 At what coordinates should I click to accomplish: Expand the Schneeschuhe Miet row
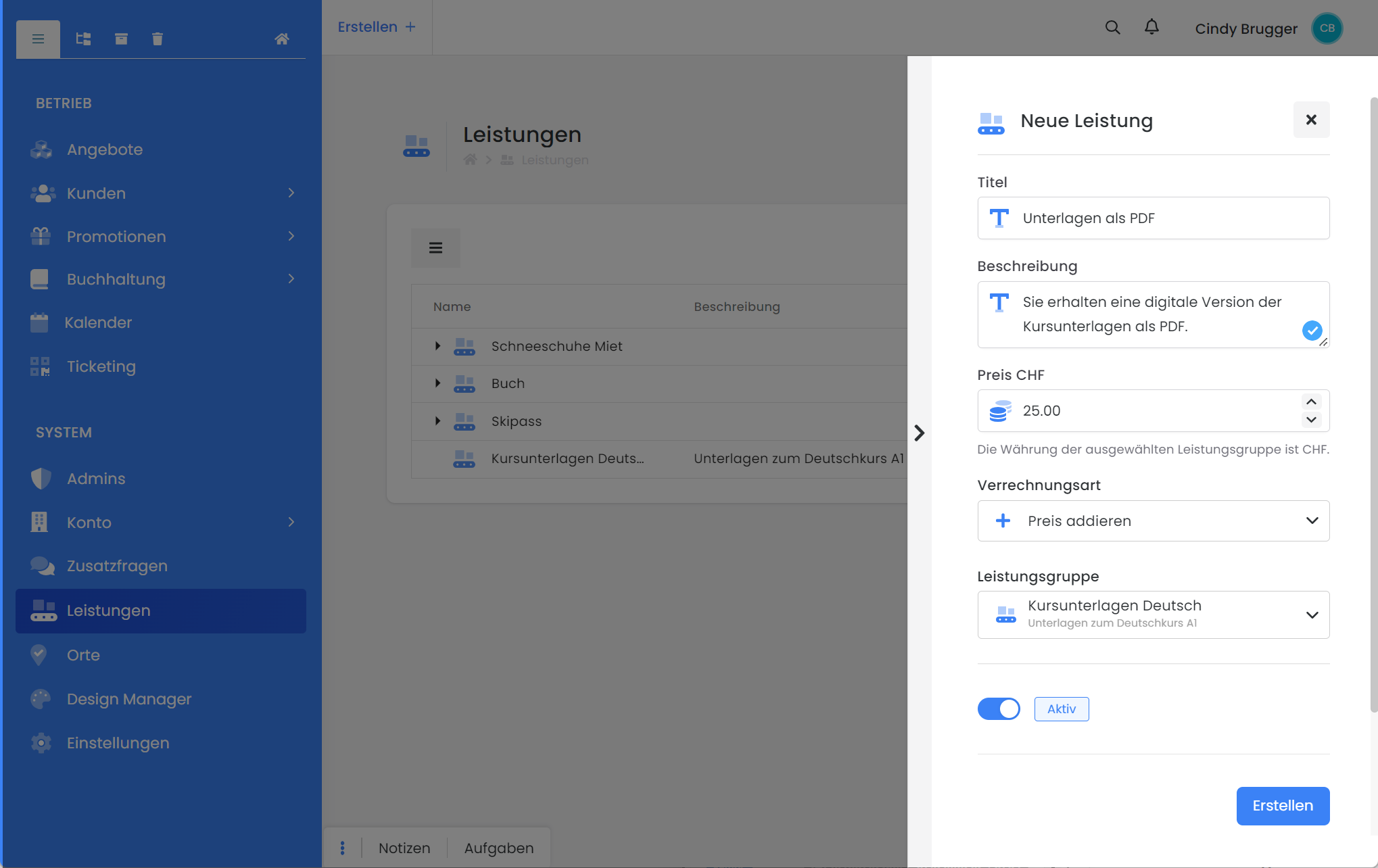(x=437, y=346)
